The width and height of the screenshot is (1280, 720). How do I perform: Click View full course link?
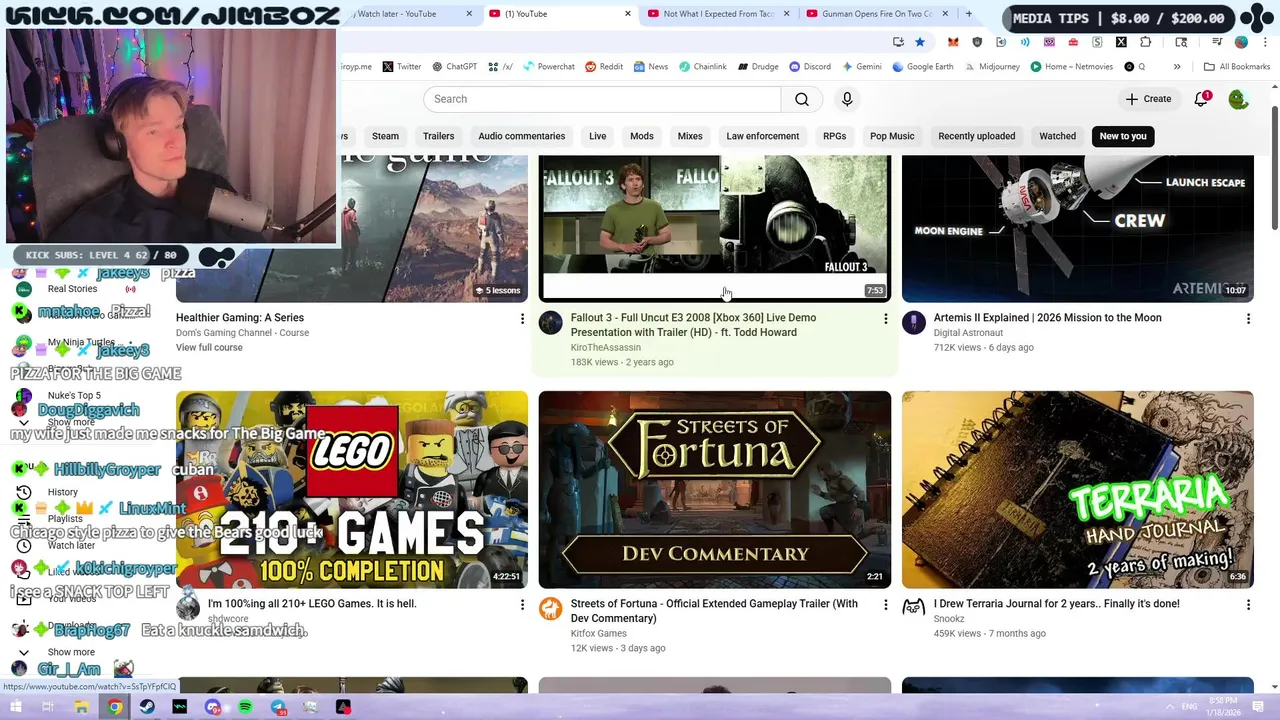coord(209,347)
